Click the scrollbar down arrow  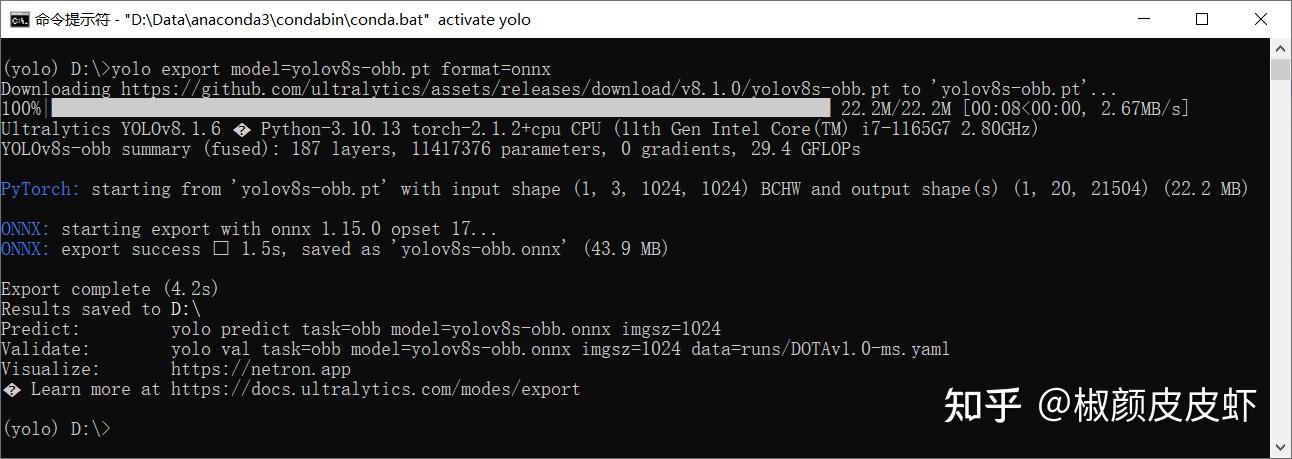(1280, 448)
